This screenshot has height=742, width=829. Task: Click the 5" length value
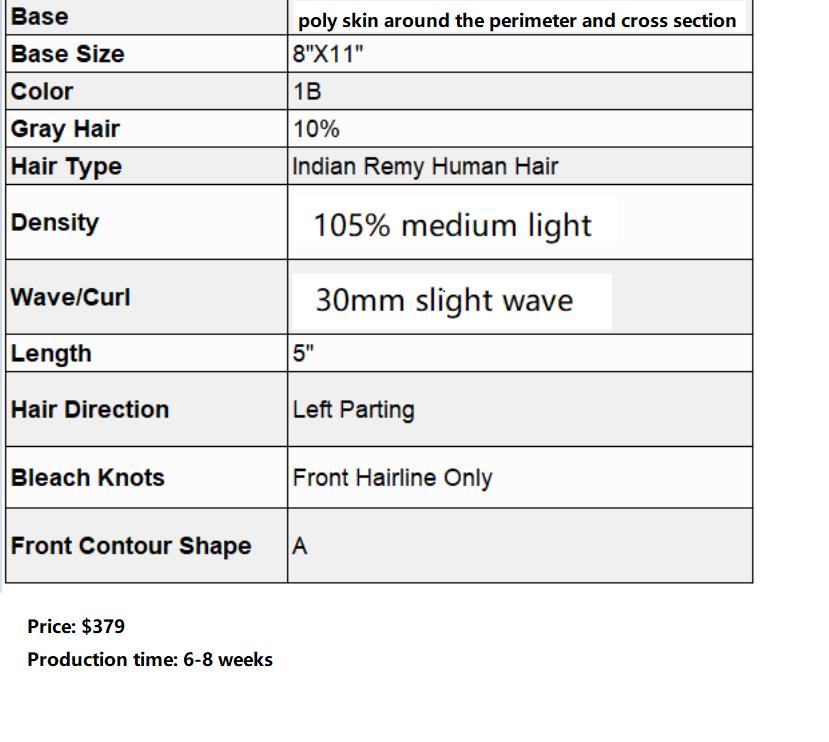(x=303, y=353)
